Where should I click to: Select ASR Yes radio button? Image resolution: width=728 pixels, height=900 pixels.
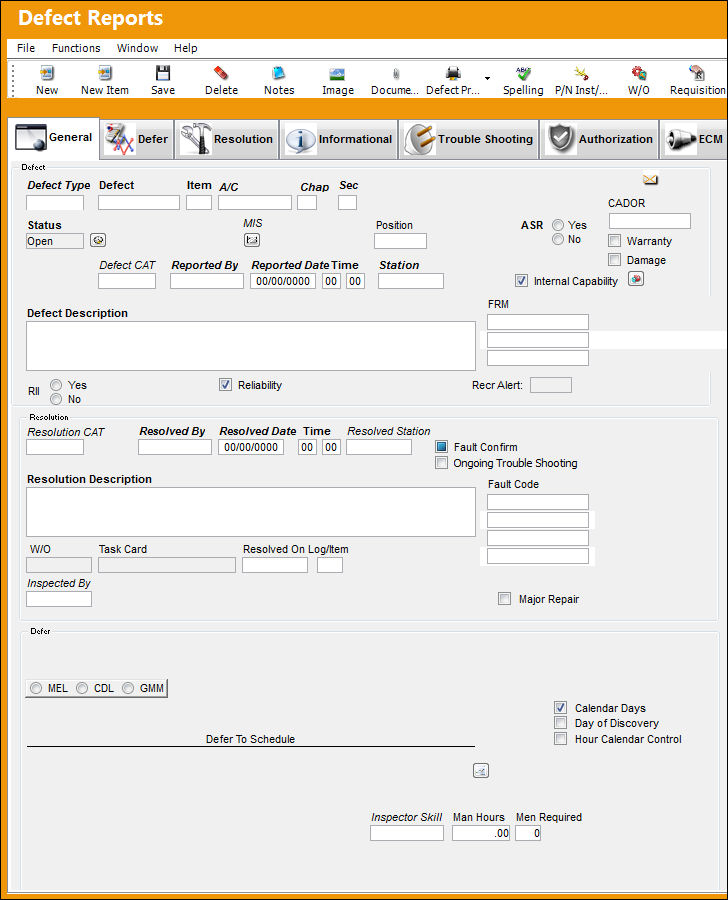[557, 225]
